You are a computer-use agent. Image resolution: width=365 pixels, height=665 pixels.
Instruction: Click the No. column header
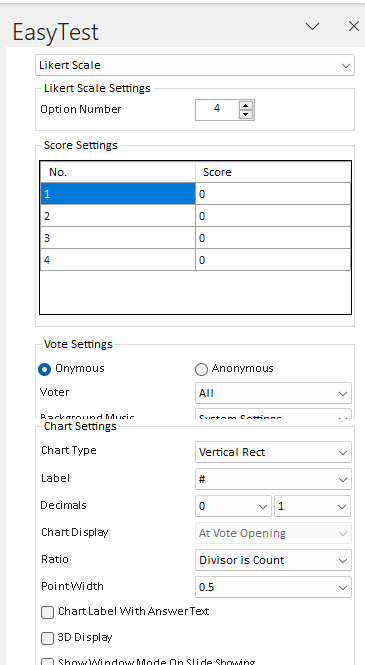click(118, 172)
